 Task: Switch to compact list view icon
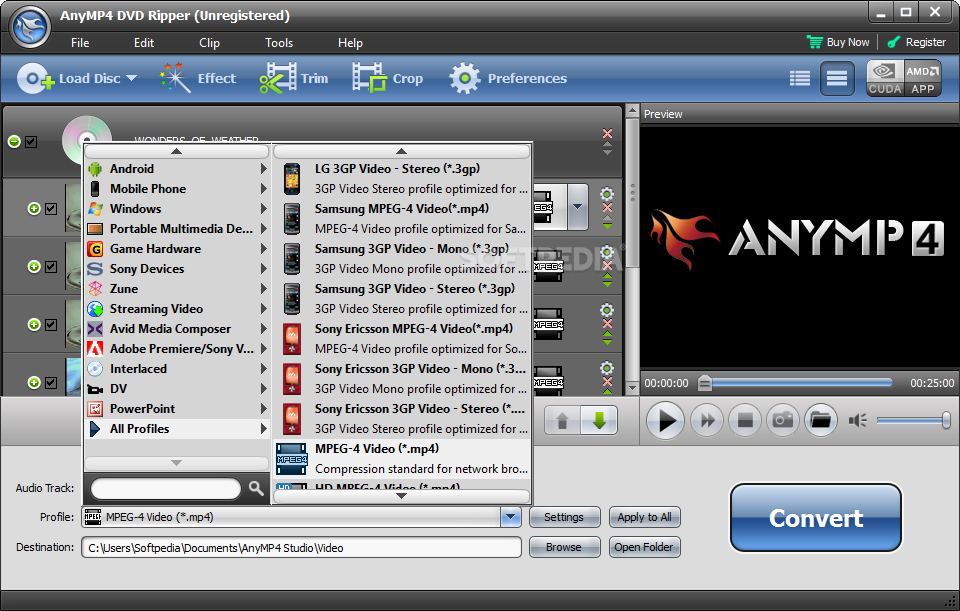837,78
